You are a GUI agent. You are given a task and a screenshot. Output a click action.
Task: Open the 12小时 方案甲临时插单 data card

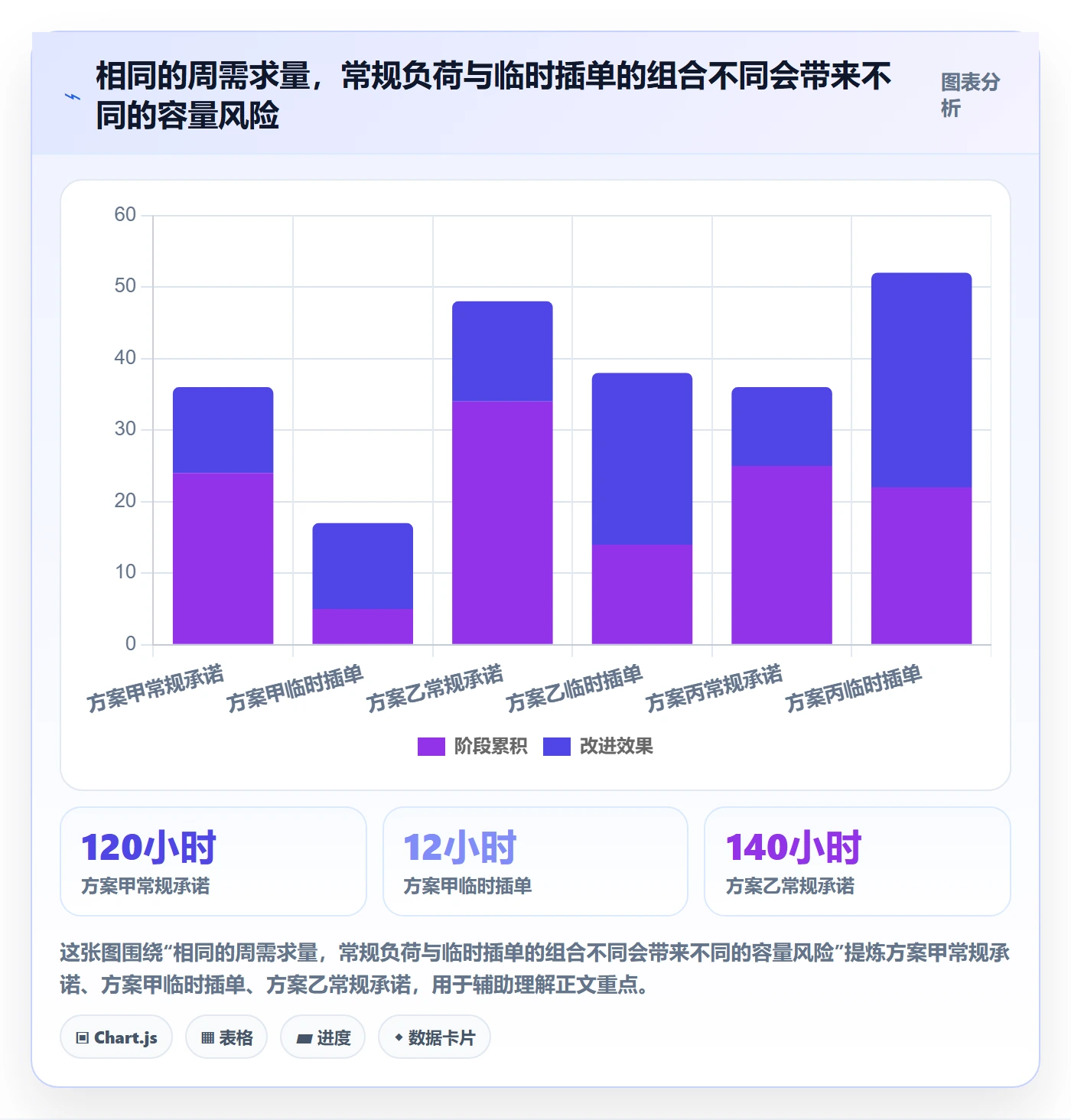[x=535, y=861]
